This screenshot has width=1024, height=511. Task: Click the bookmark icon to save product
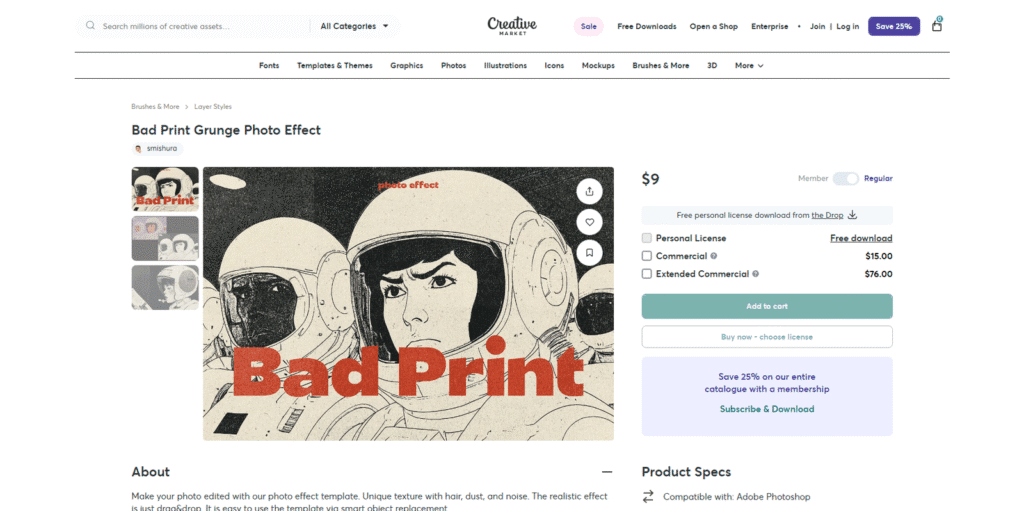589,253
